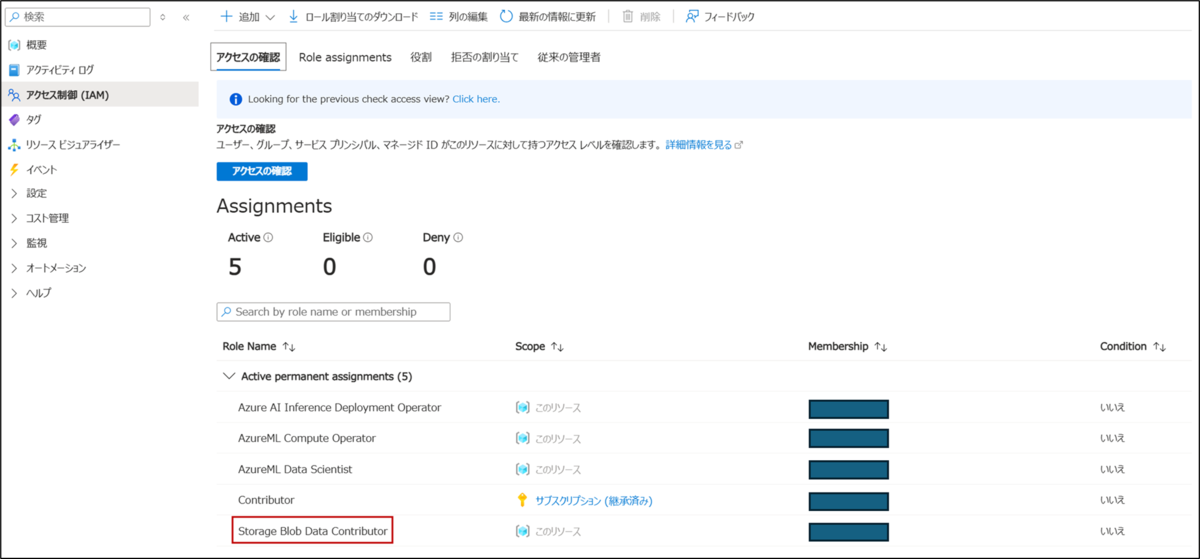Screen dimensions: 1200x559
Task: Switch to the 従来の管理者 tab
Action: 569,58
